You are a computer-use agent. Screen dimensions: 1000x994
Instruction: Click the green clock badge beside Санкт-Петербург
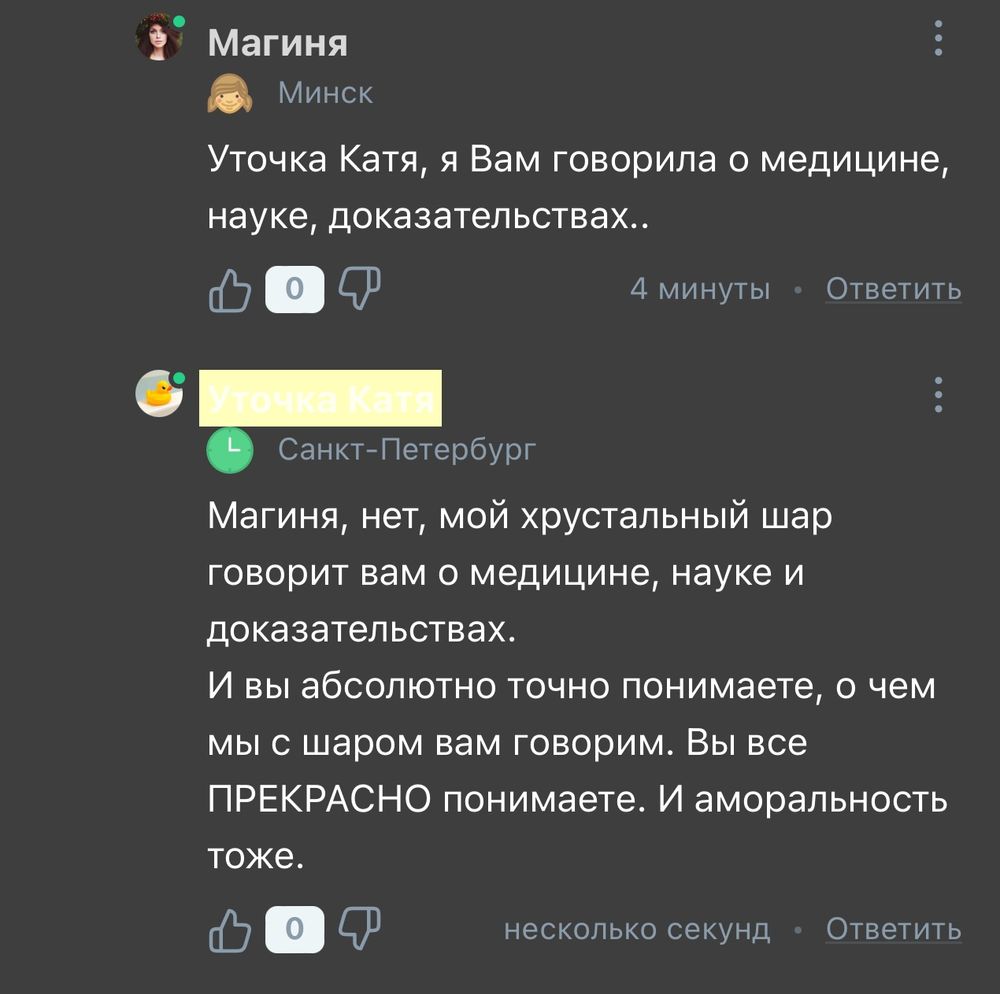coord(228,448)
